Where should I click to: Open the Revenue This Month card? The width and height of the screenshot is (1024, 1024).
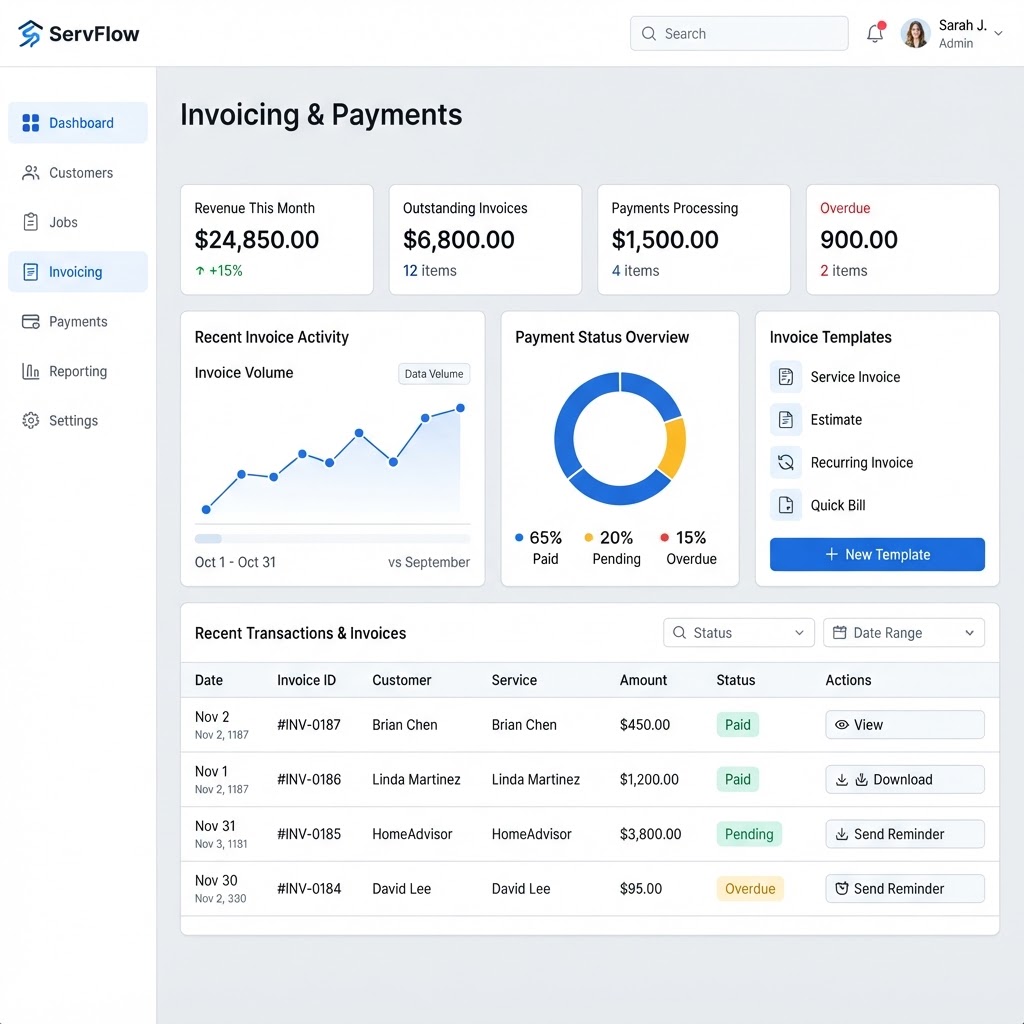pyautogui.click(x=277, y=239)
